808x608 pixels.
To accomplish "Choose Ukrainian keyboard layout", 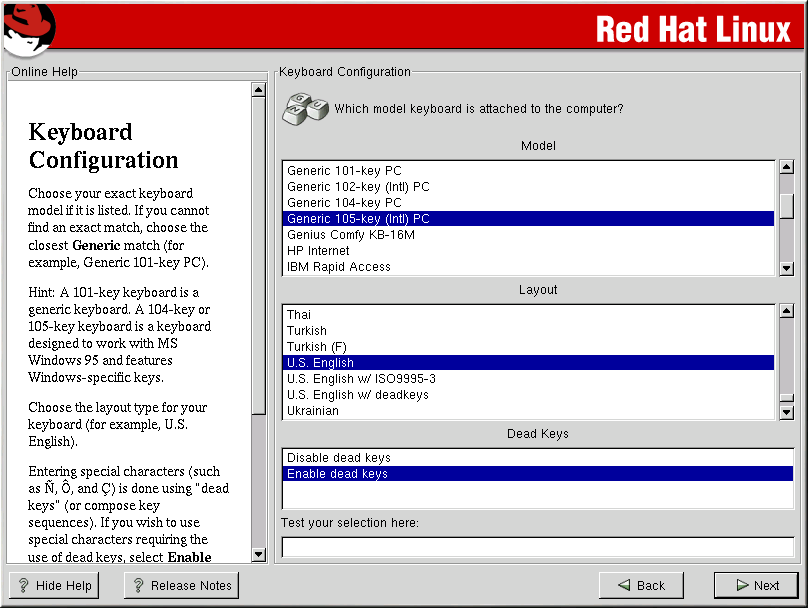I will coord(313,411).
